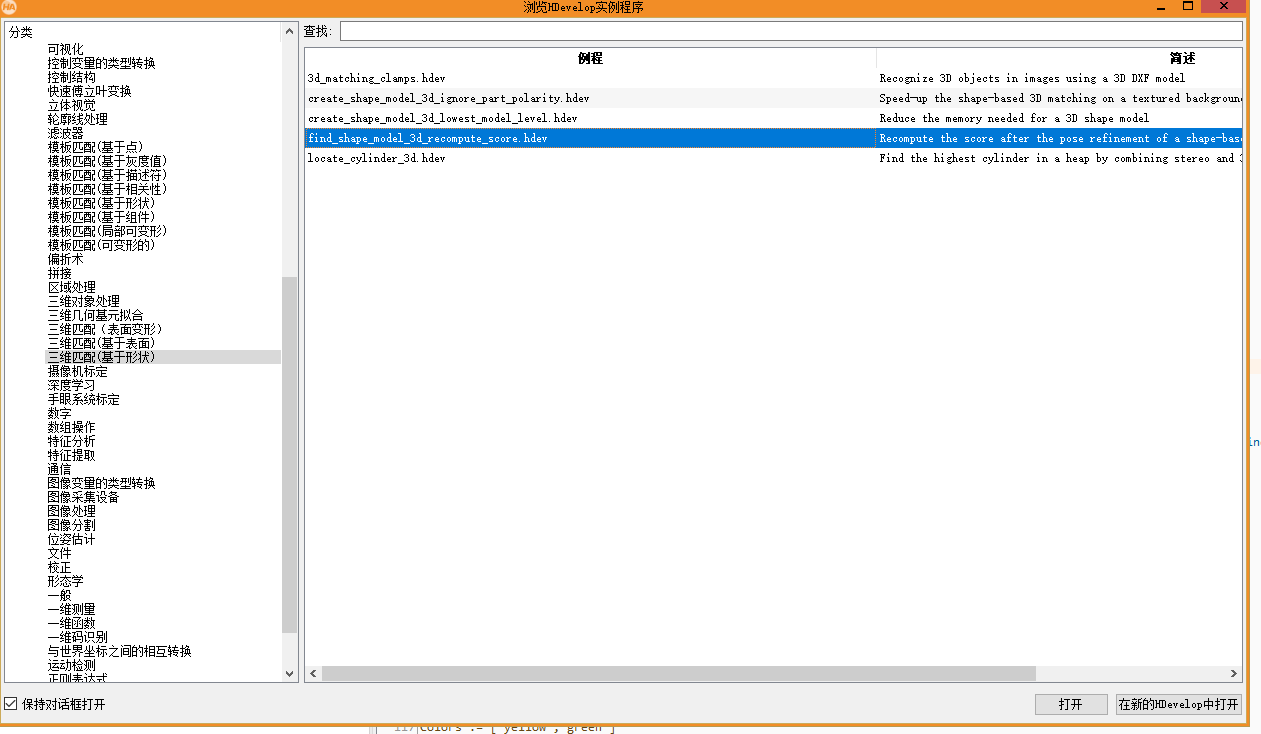Screen dimensions: 1261x734
Task: Click example list horizontal scroll-right arrow
Action: click(x=1234, y=674)
